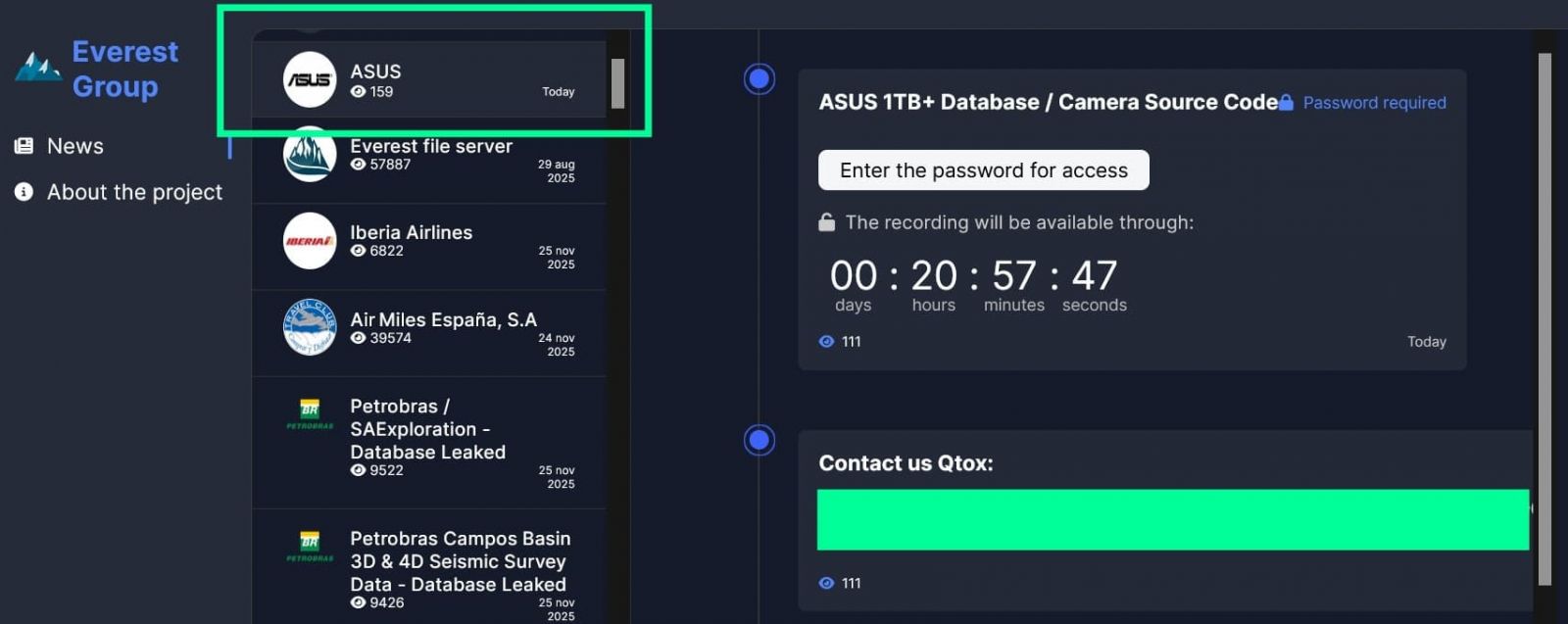Open the News menu item
Screen dimensions: 1568x624
click(75, 146)
